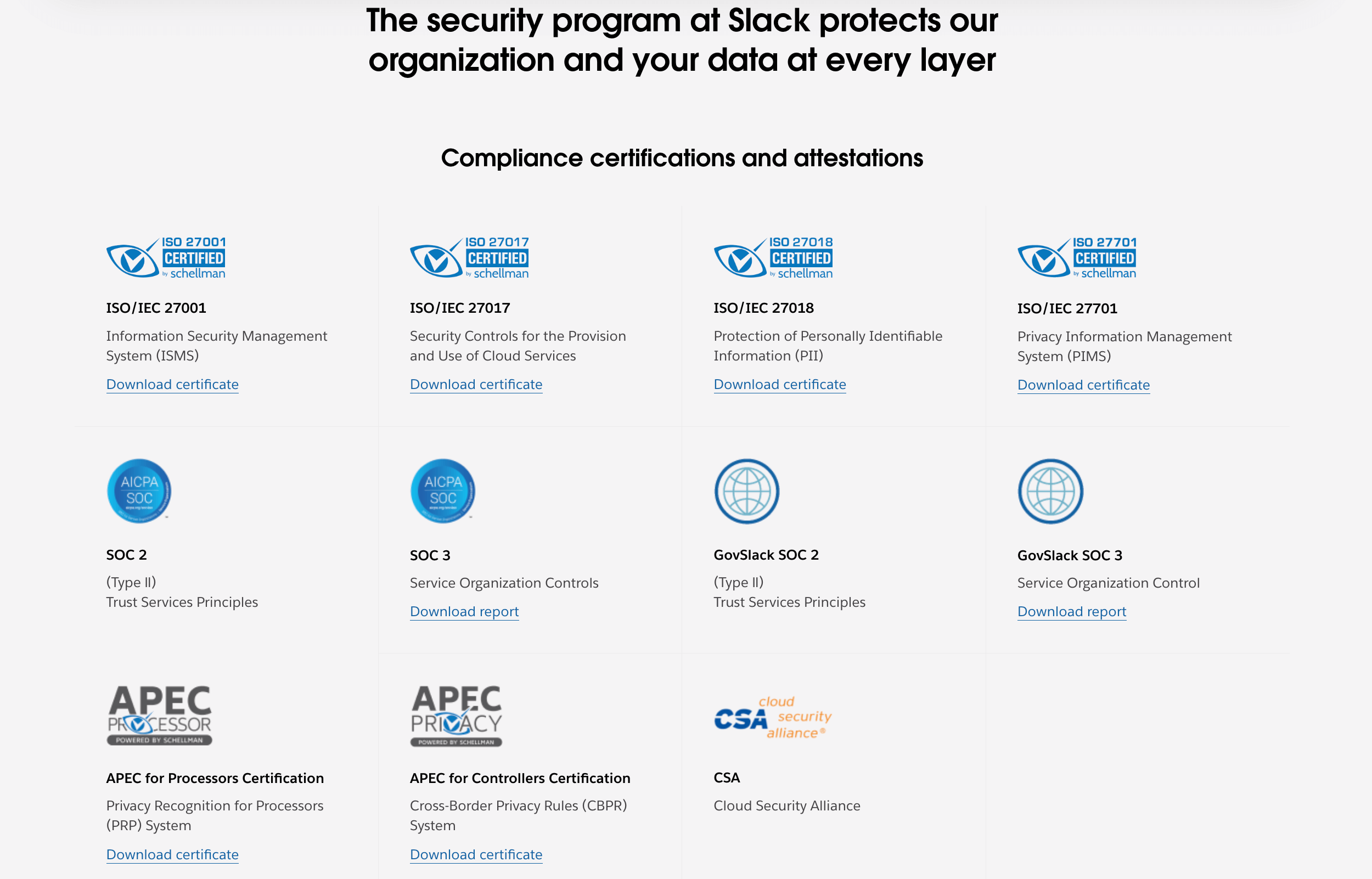The height and width of the screenshot is (879, 1372).
Task: Download the ISO/IEC 27017 certificate
Action: pos(476,384)
